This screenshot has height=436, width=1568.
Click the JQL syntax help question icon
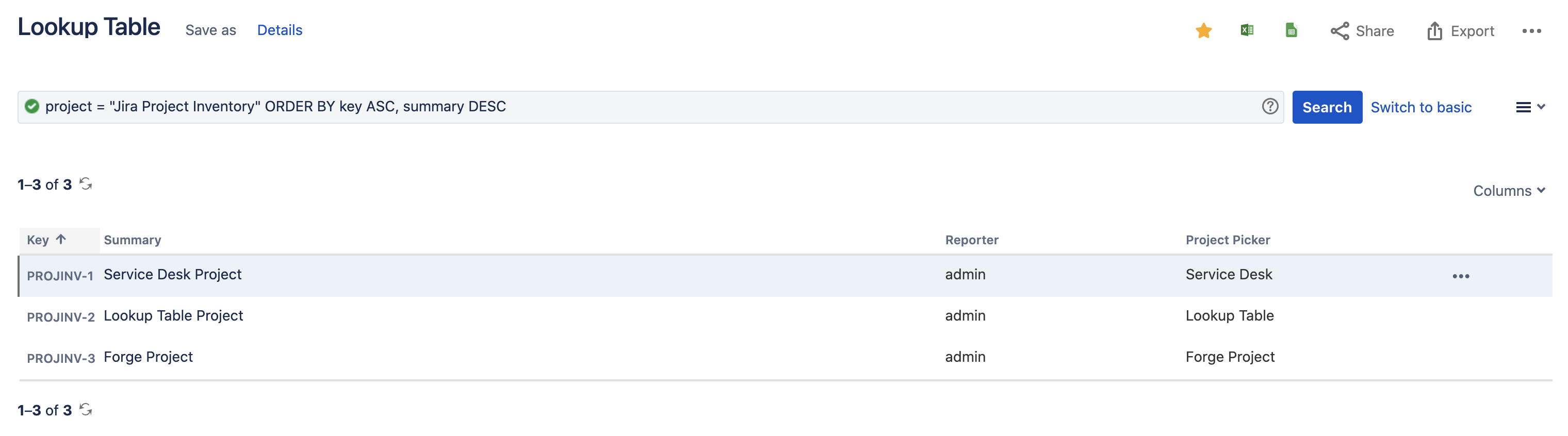pyautogui.click(x=1270, y=107)
